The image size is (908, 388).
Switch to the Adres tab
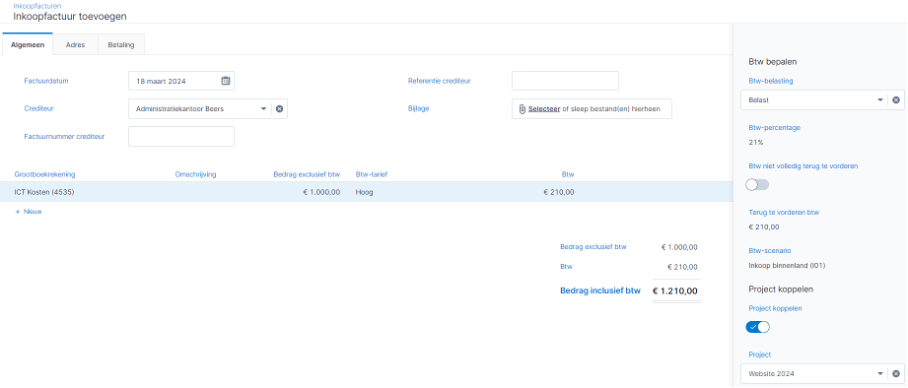[x=75, y=45]
